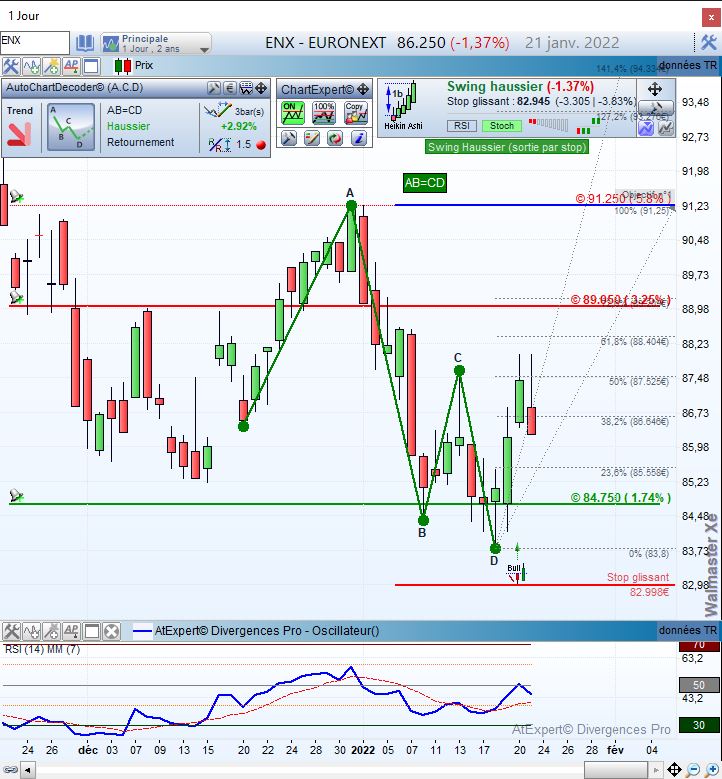Open Swing panel hammer settings
The height and width of the screenshot is (779, 722).
click(x=656, y=107)
